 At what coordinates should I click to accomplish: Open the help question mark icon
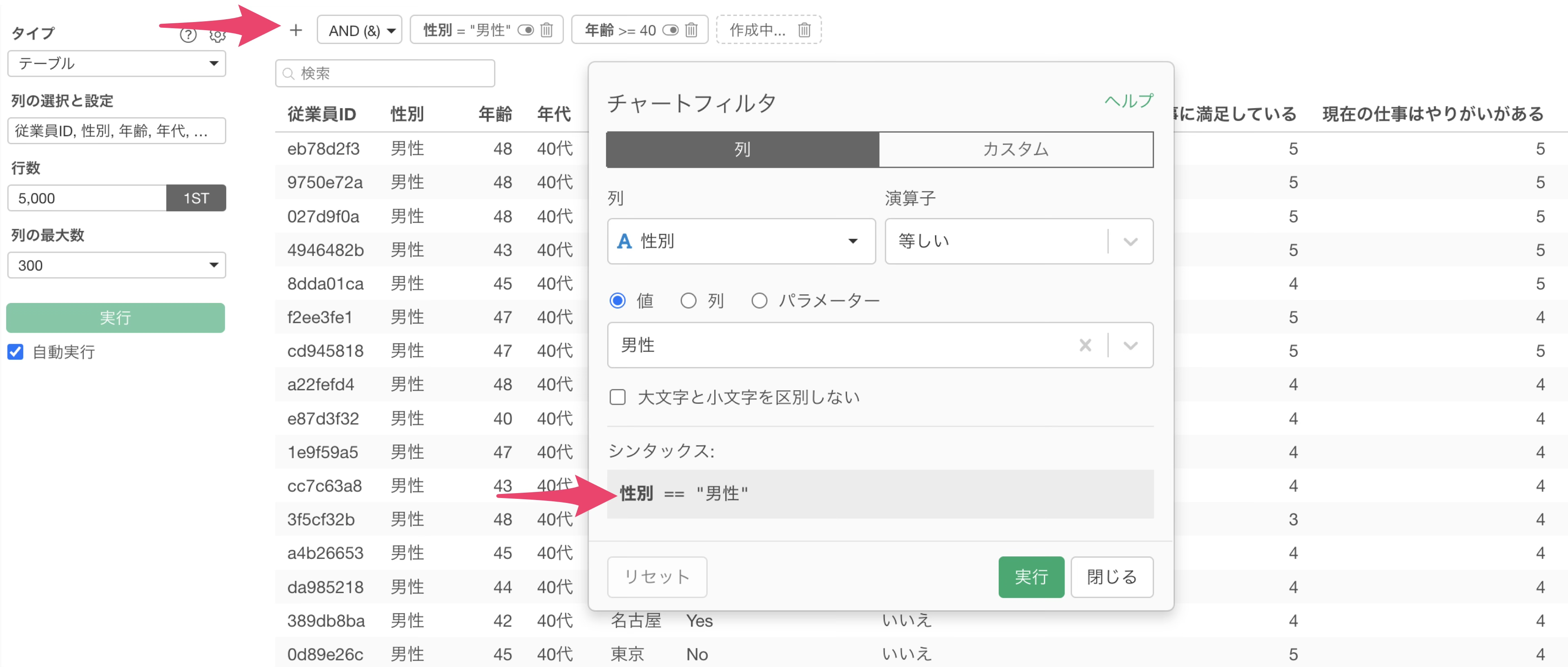tap(188, 35)
